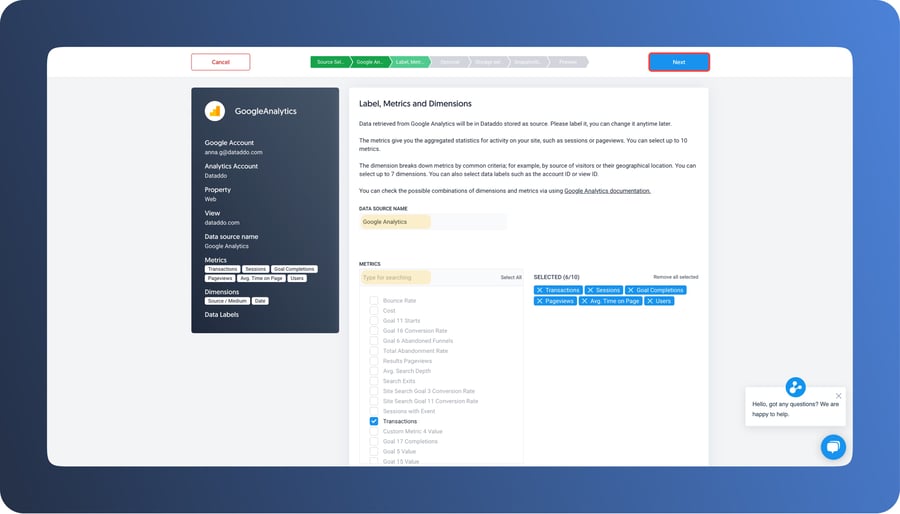Check the Goal 17 Completions metric
Image resolution: width=900 pixels, height=514 pixels.
click(374, 441)
